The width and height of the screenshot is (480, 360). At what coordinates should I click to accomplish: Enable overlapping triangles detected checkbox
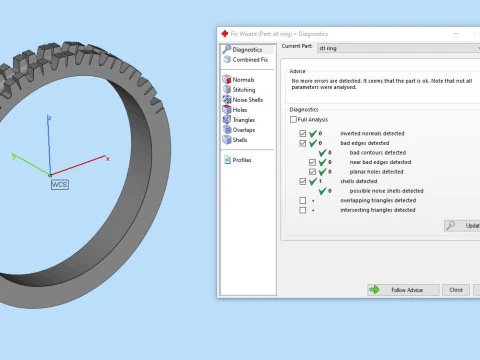[303, 200]
